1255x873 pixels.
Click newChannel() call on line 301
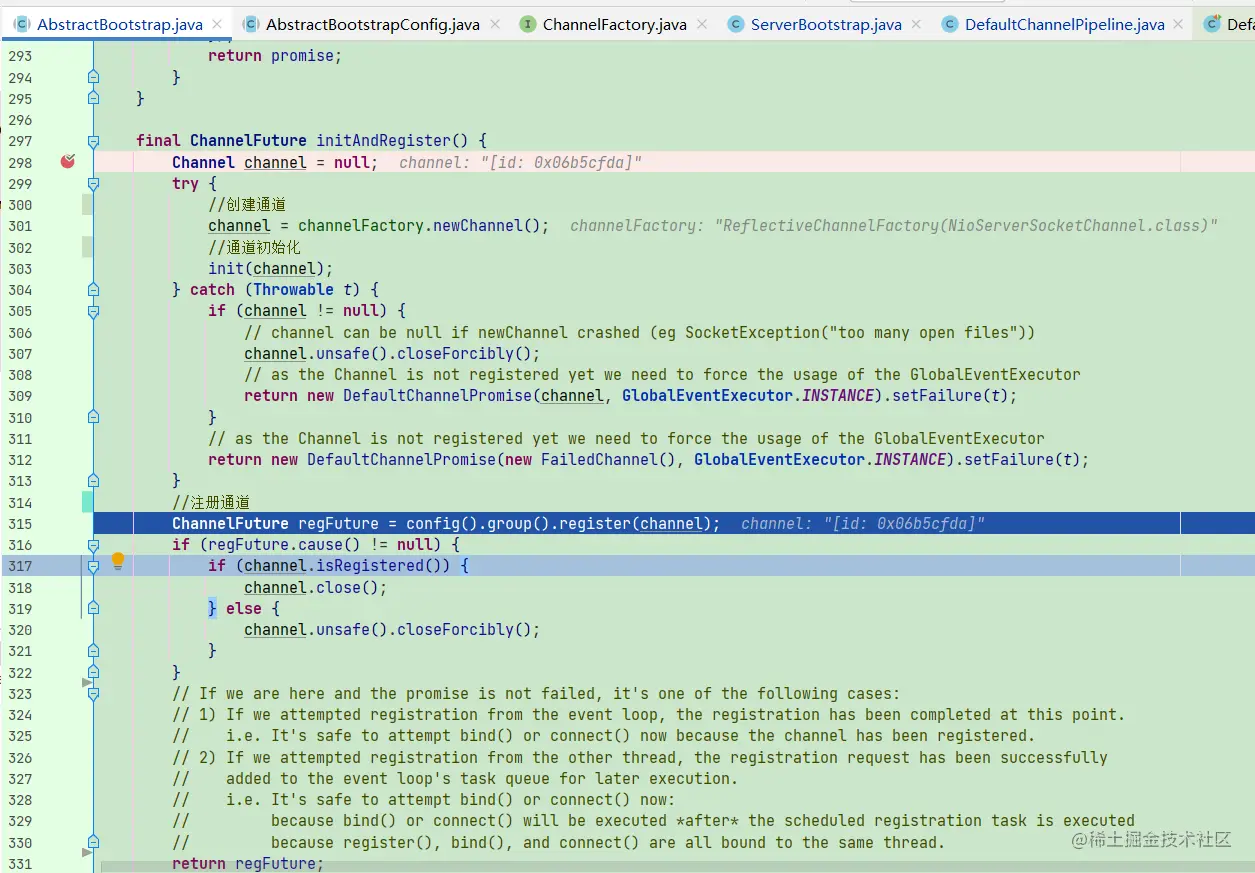click(x=486, y=226)
